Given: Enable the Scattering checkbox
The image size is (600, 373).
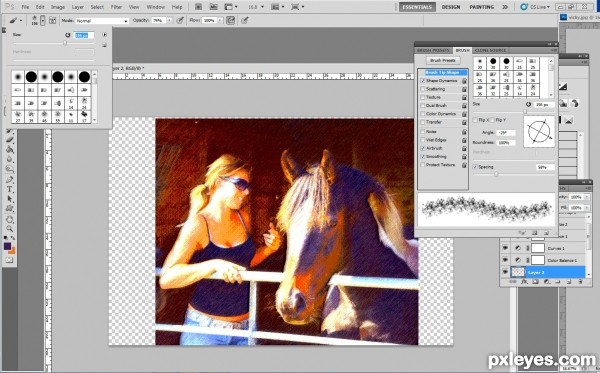Looking at the screenshot, I should coord(423,89).
